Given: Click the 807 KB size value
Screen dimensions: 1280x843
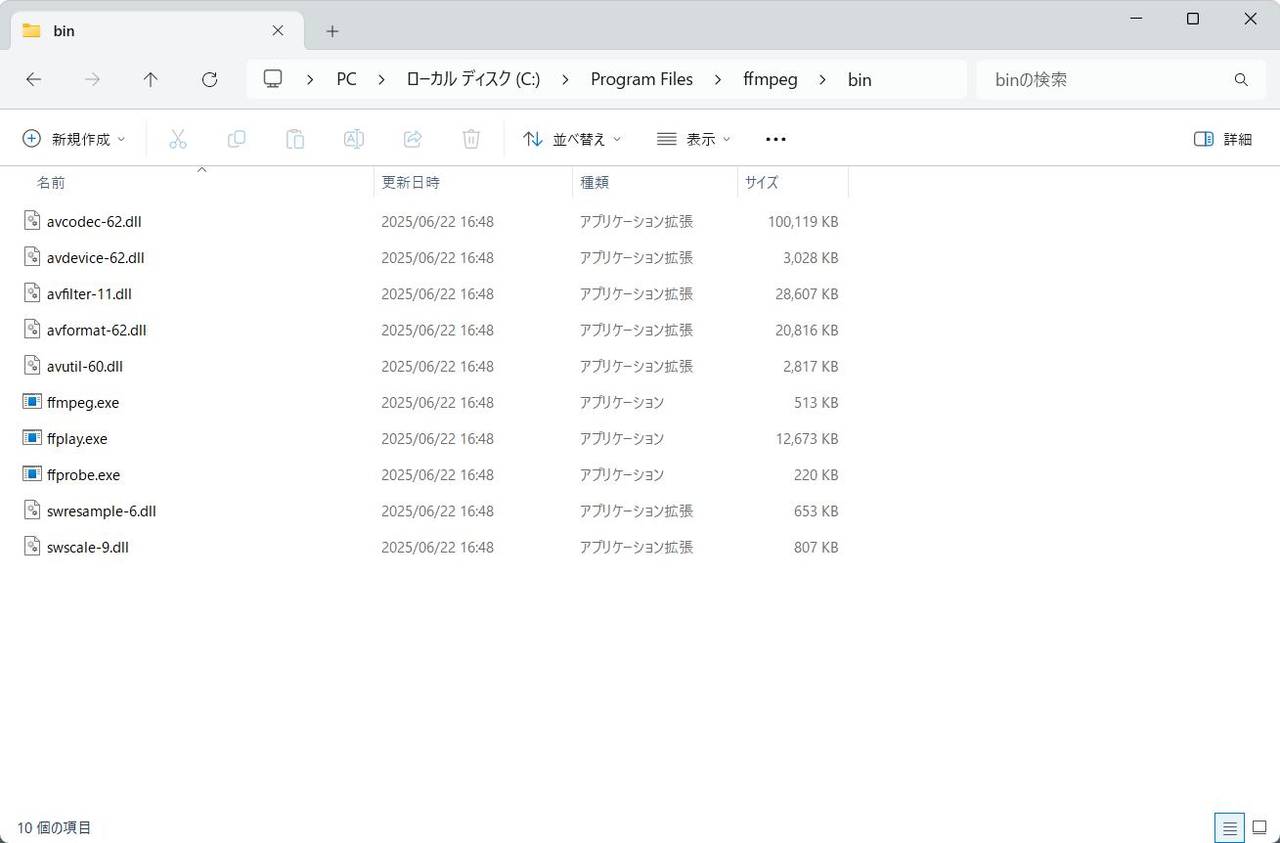Looking at the screenshot, I should tap(816, 547).
